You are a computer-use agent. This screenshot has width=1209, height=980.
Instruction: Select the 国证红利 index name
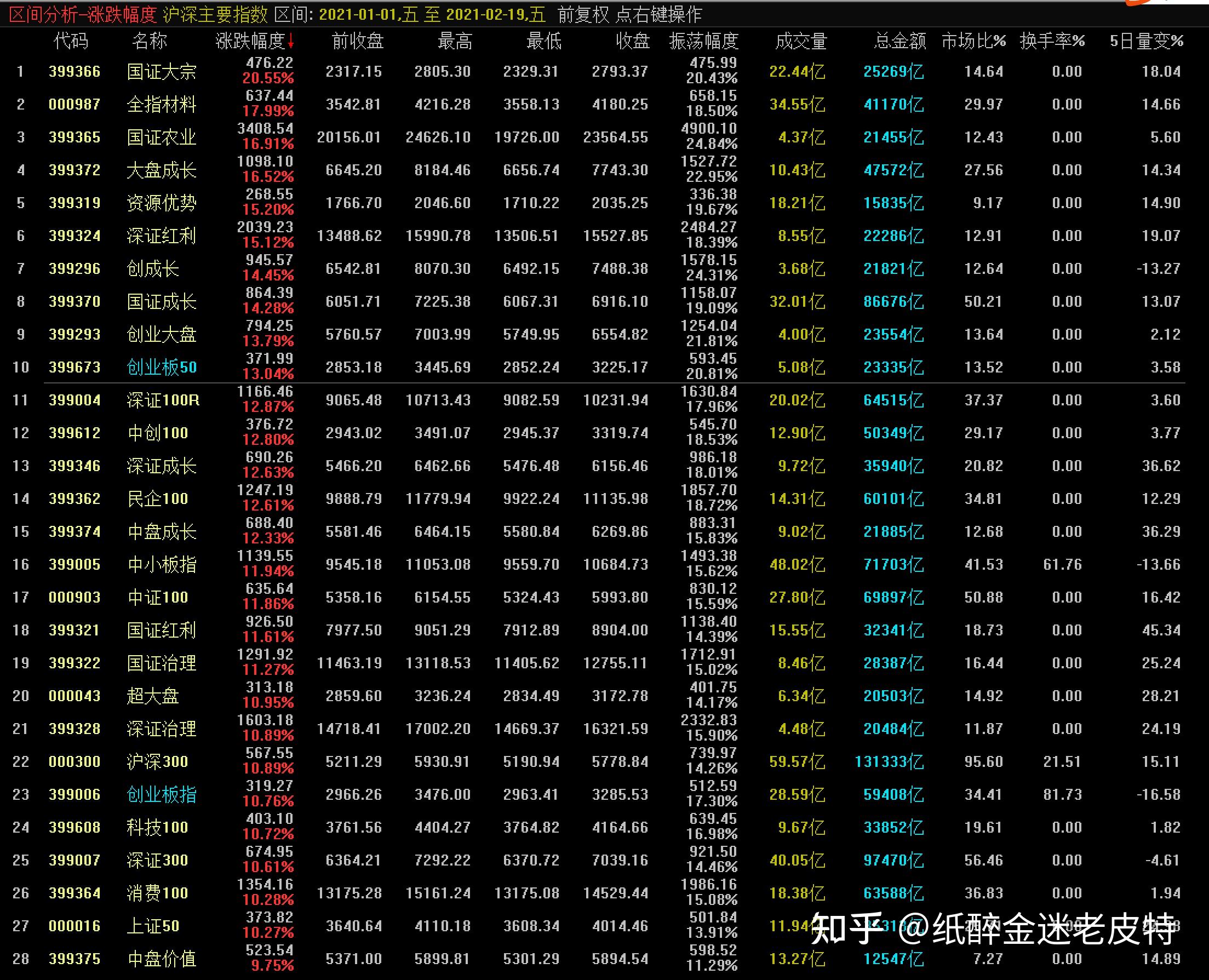coord(162,630)
